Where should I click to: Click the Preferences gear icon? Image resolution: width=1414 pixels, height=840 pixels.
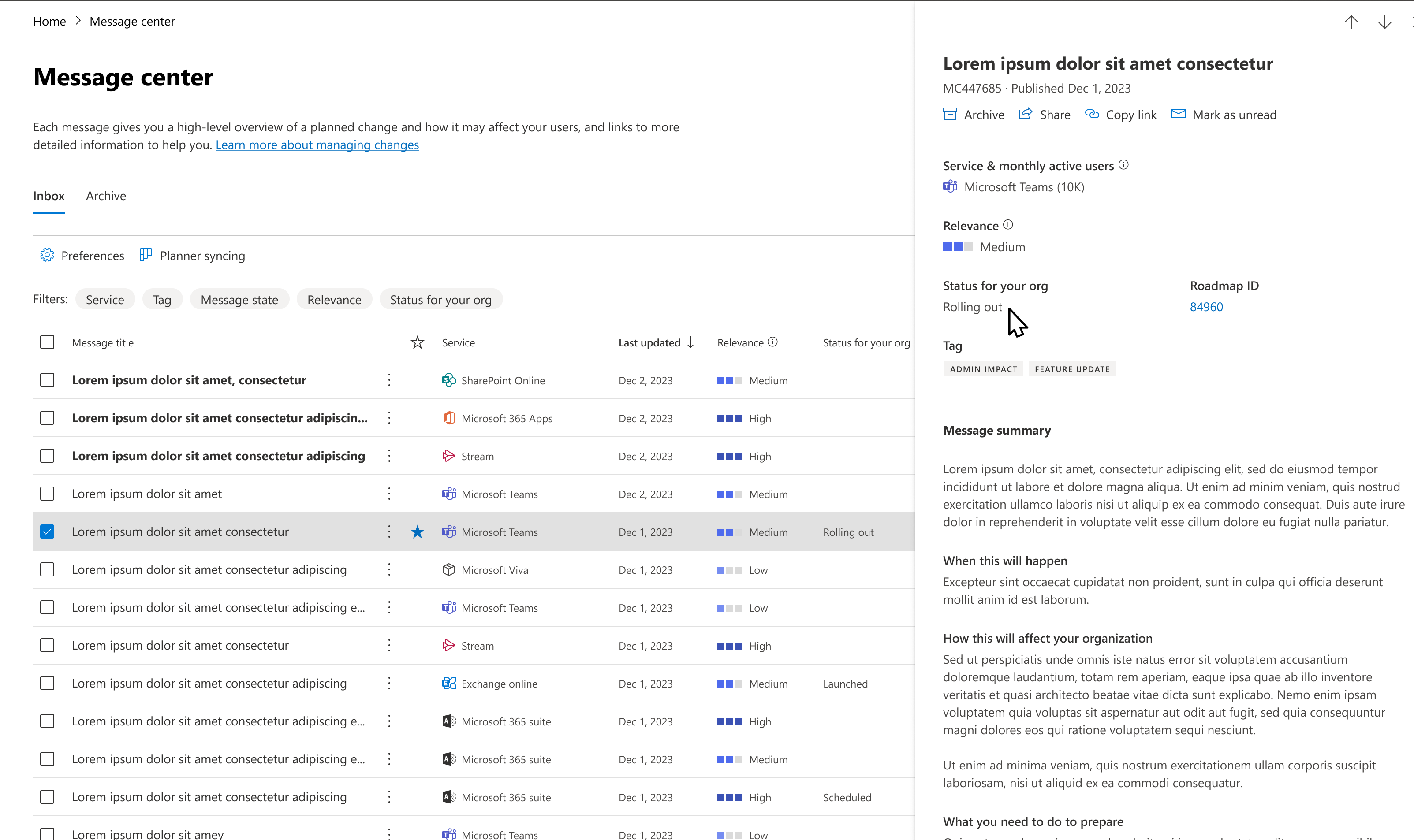[46, 255]
